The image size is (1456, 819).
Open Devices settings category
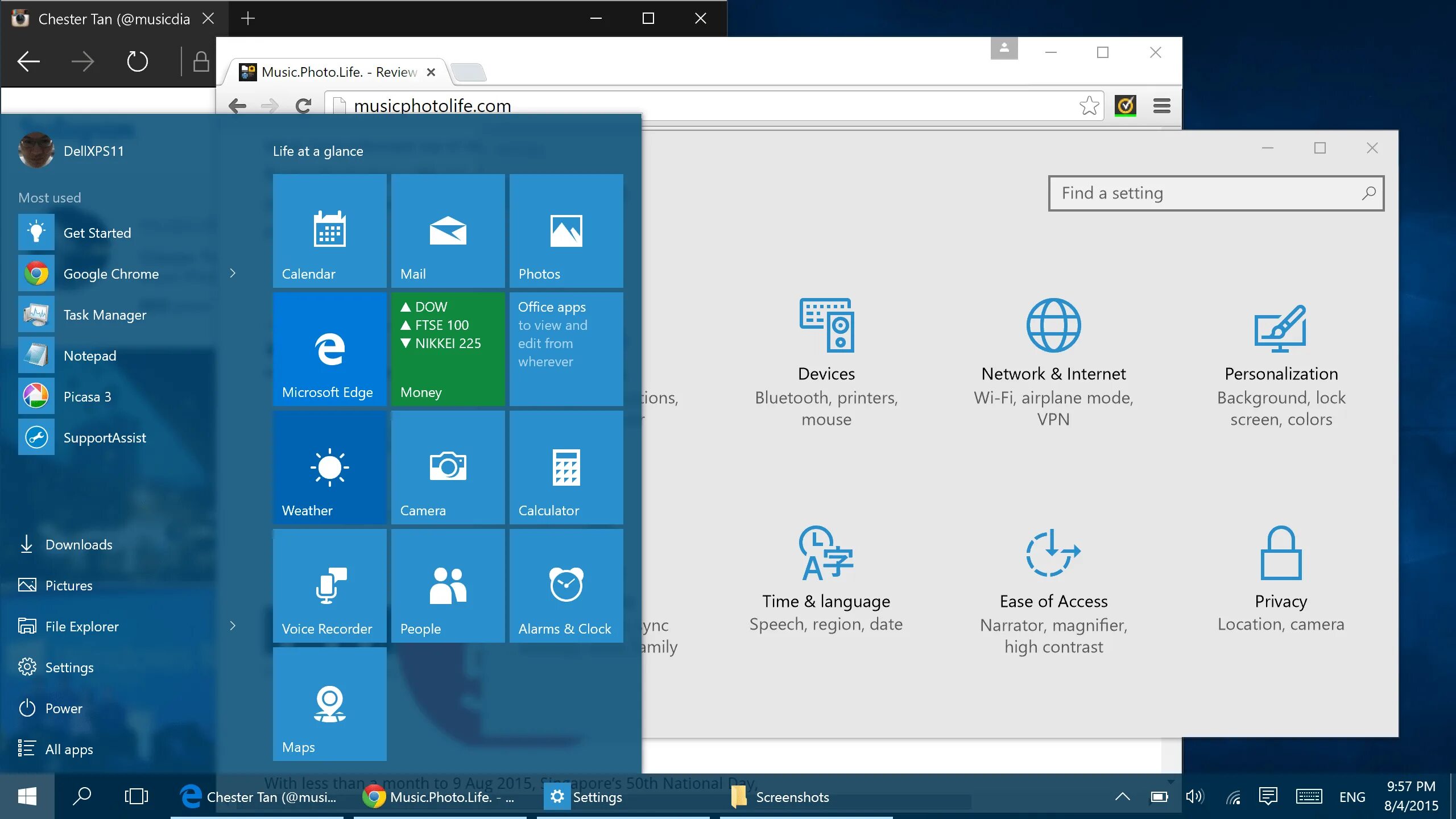(826, 362)
